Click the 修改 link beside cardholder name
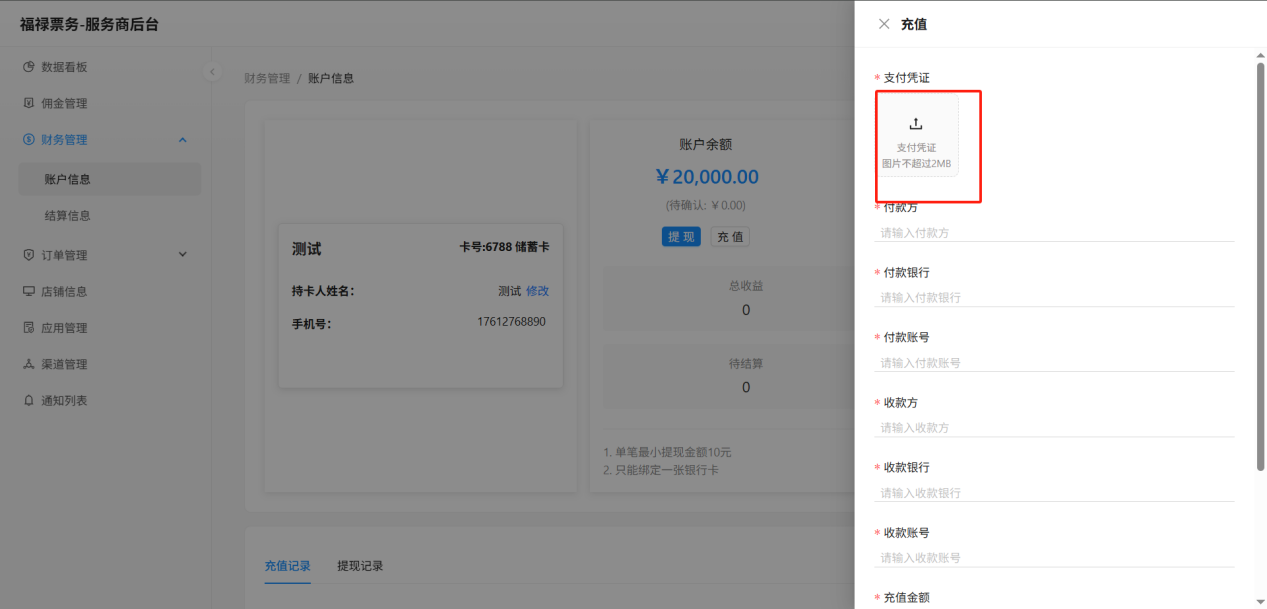Image resolution: width=1267 pixels, height=609 pixels. (x=537, y=291)
